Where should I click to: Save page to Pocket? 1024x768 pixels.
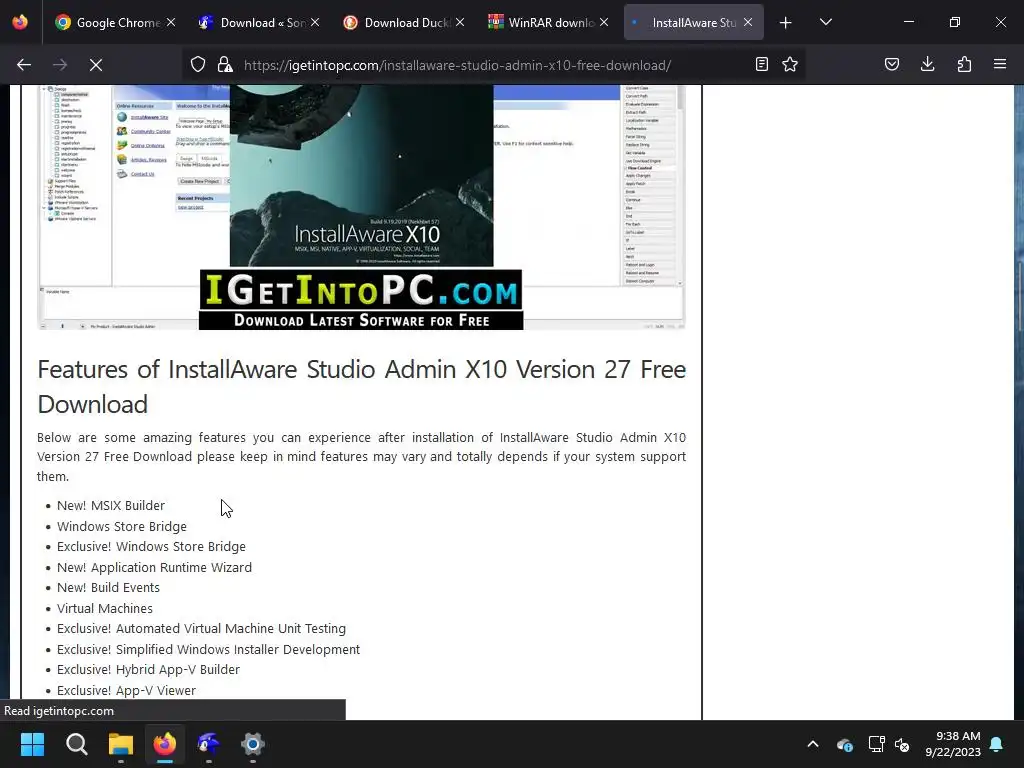pos(892,64)
